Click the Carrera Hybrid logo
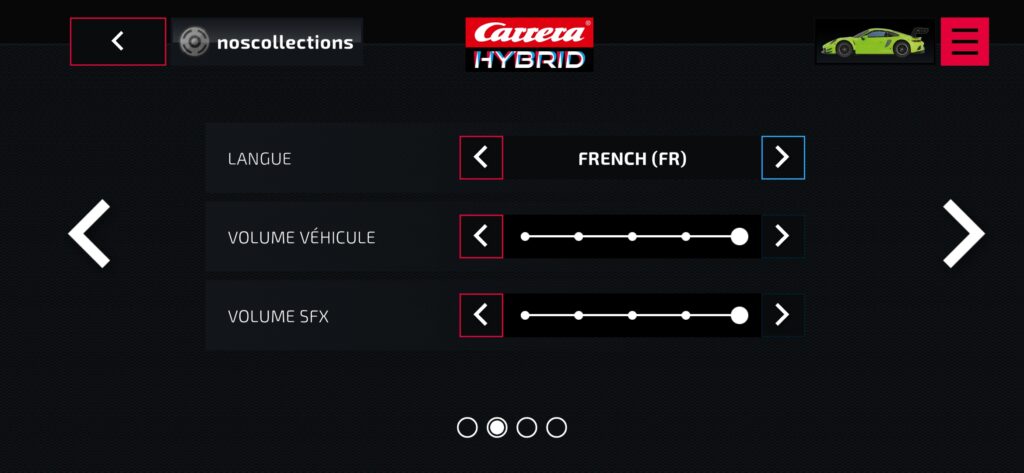The width and height of the screenshot is (1024, 473). point(529,44)
